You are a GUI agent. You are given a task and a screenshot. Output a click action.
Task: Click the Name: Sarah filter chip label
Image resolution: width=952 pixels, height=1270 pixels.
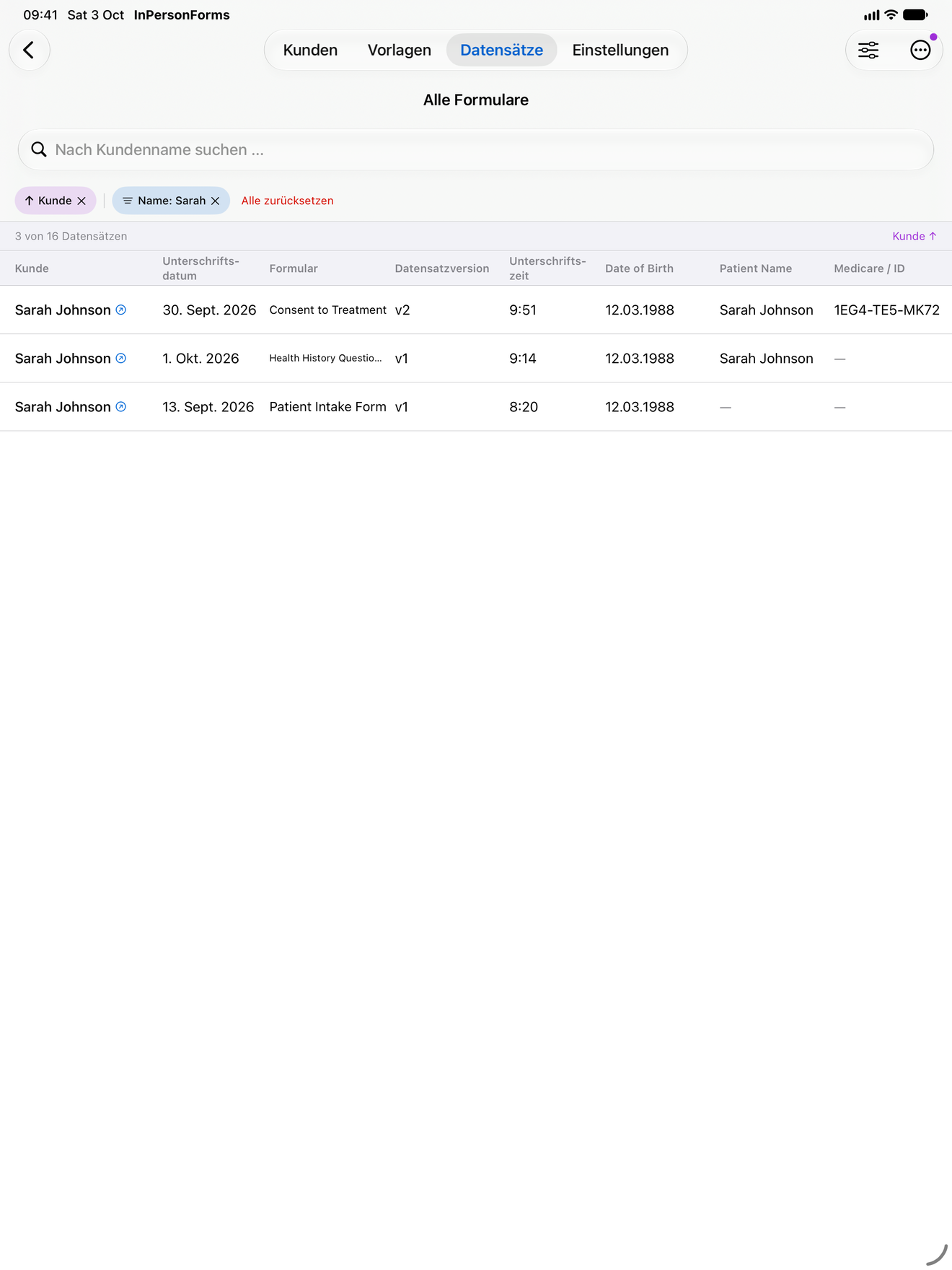(172, 201)
